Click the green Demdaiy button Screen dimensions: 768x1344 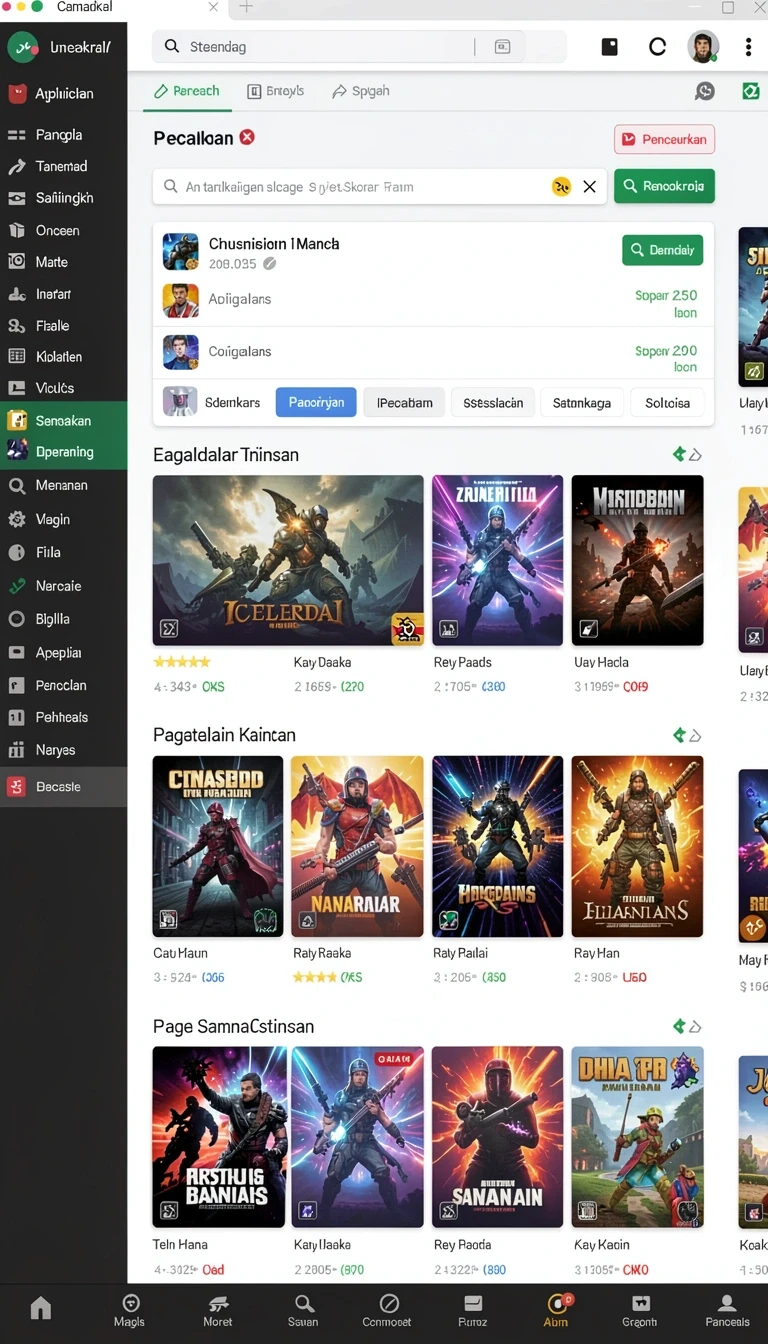coord(662,250)
